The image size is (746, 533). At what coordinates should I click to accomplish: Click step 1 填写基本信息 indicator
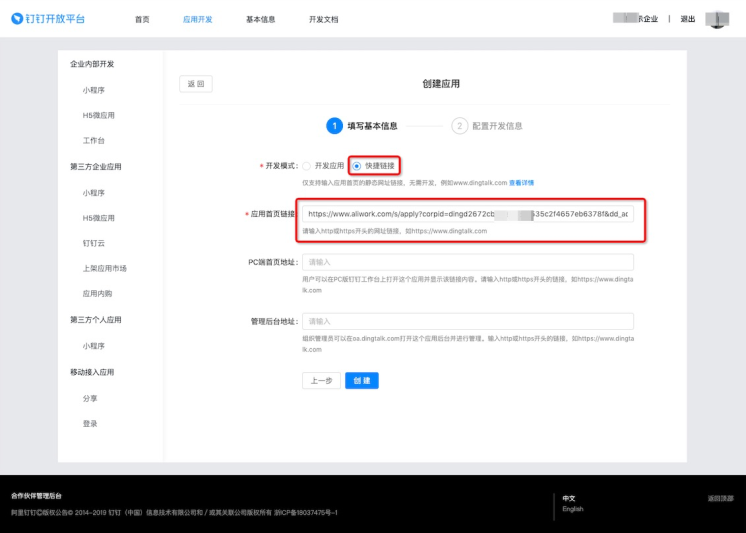click(362, 126)
